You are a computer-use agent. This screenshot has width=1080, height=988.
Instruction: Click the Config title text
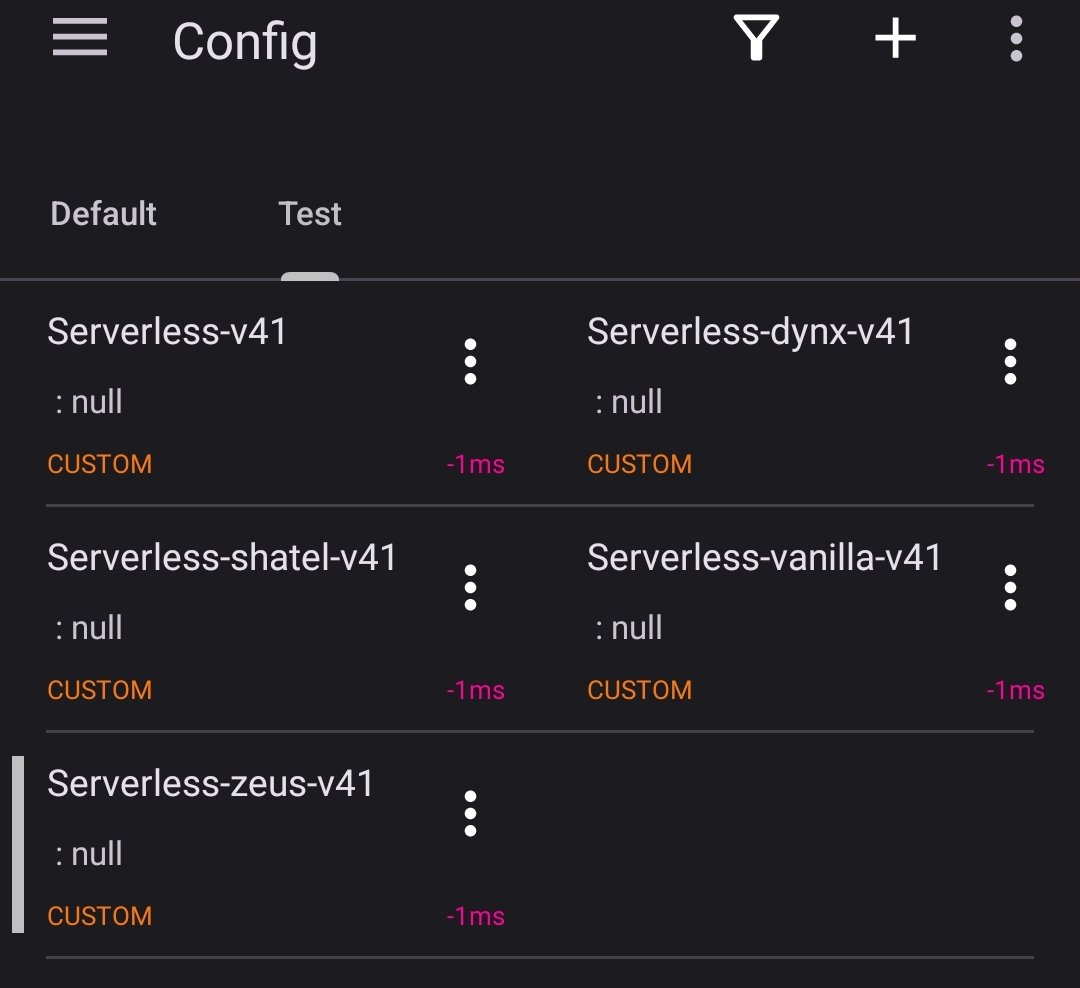[245, 42]
